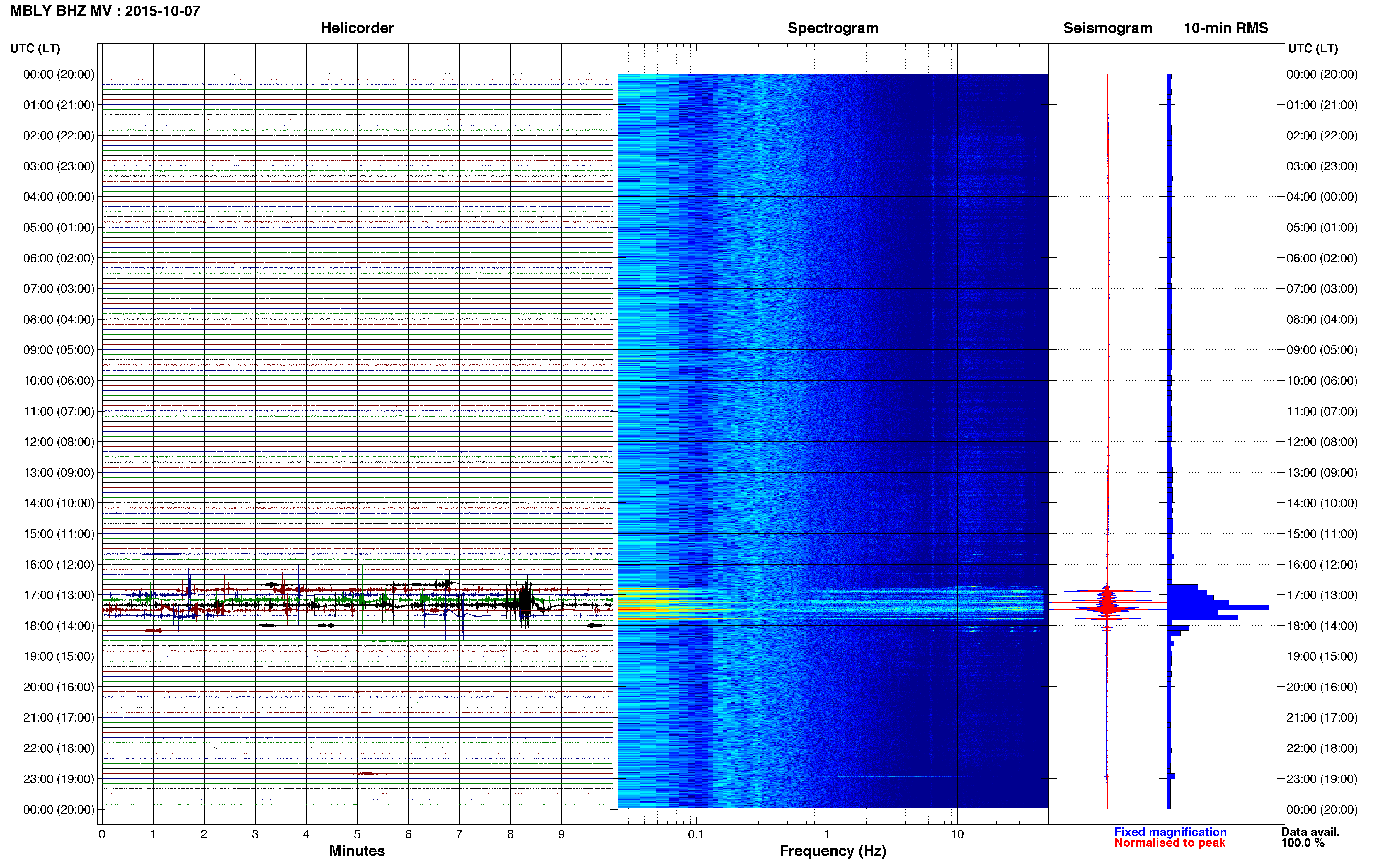Click the '3' tick on the Minutes axis
This screenshot has width=1389, height=868.
pyautogui.click(x=255, y=835)
